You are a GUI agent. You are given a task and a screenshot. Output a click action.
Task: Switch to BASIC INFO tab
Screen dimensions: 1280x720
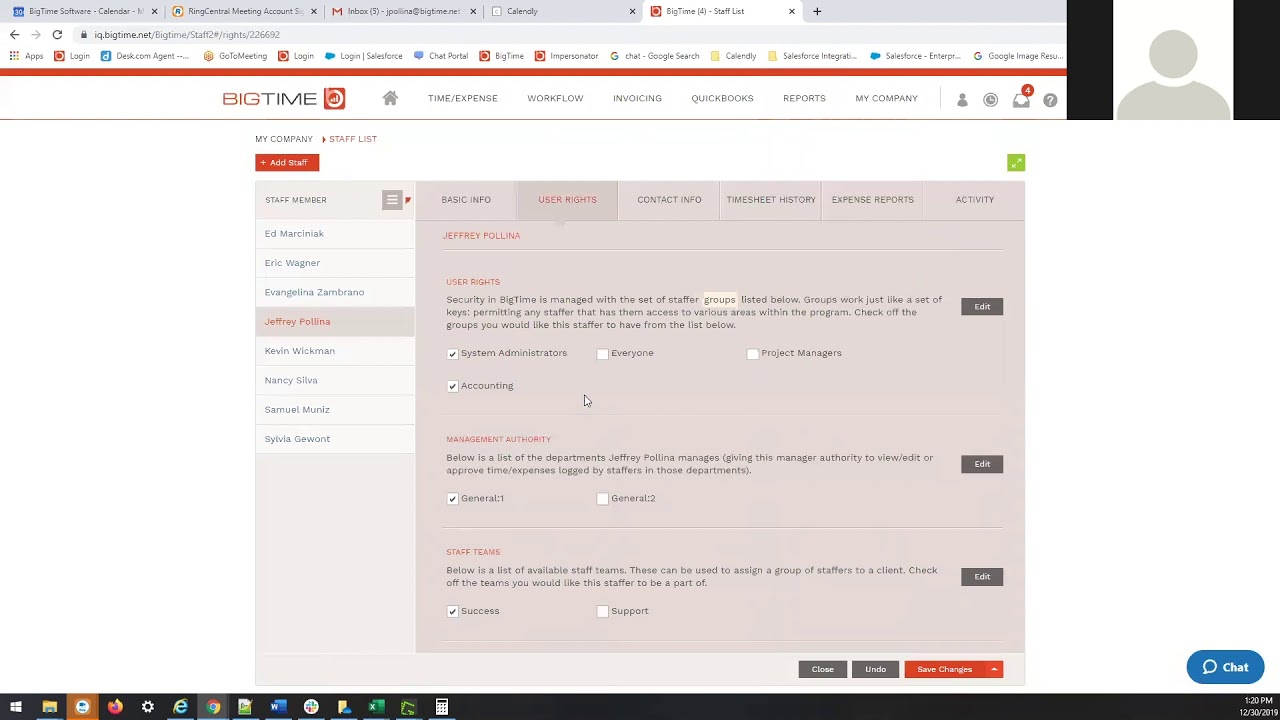pyautogui.click(x=466, y=200)
